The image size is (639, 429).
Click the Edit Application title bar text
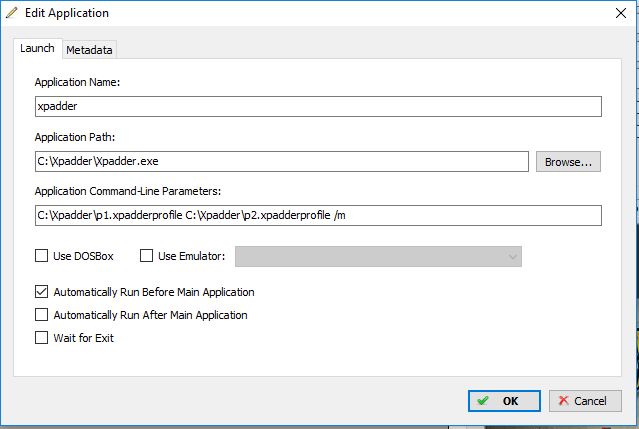(x=67, y=13)
